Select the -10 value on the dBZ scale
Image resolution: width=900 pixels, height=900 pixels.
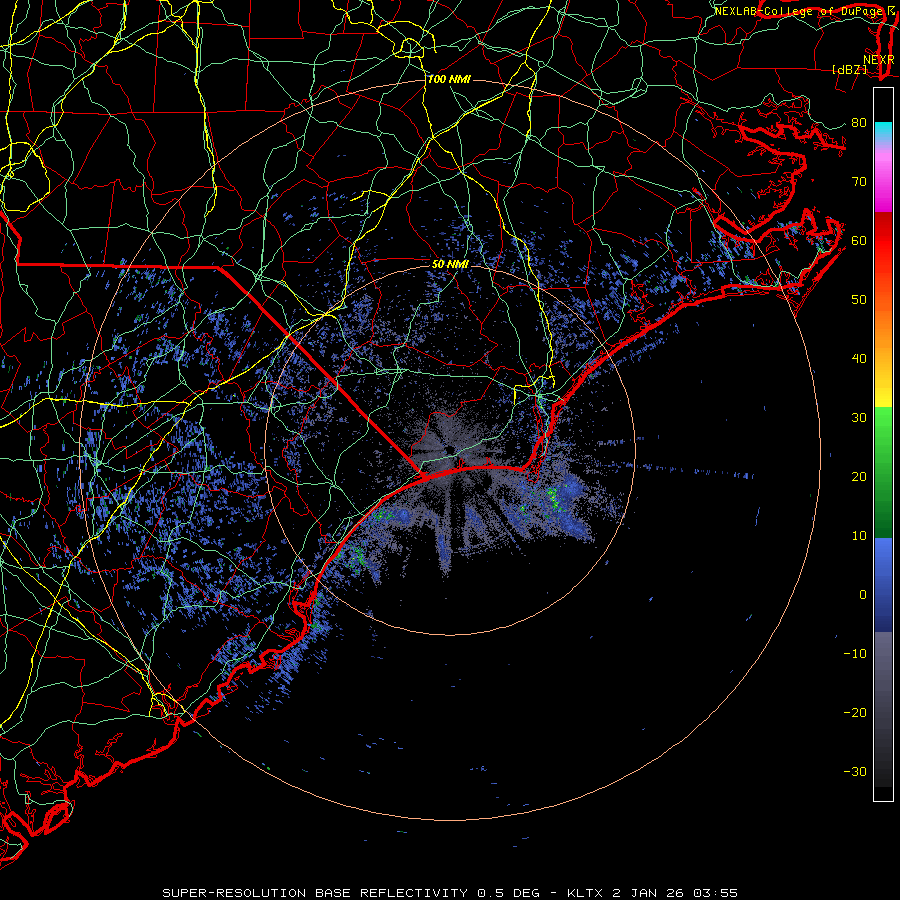855,654
